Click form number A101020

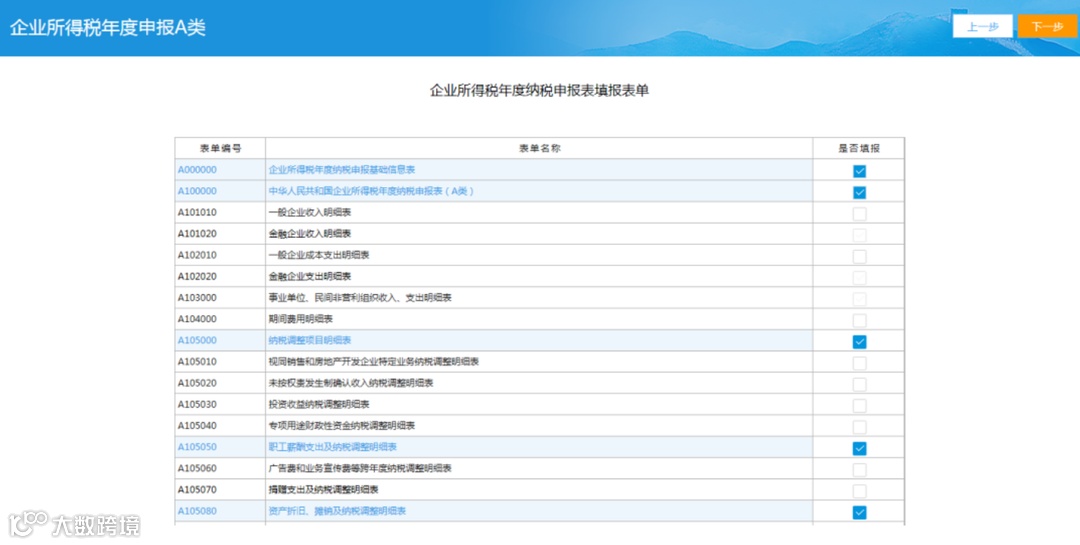pos(197,234)
